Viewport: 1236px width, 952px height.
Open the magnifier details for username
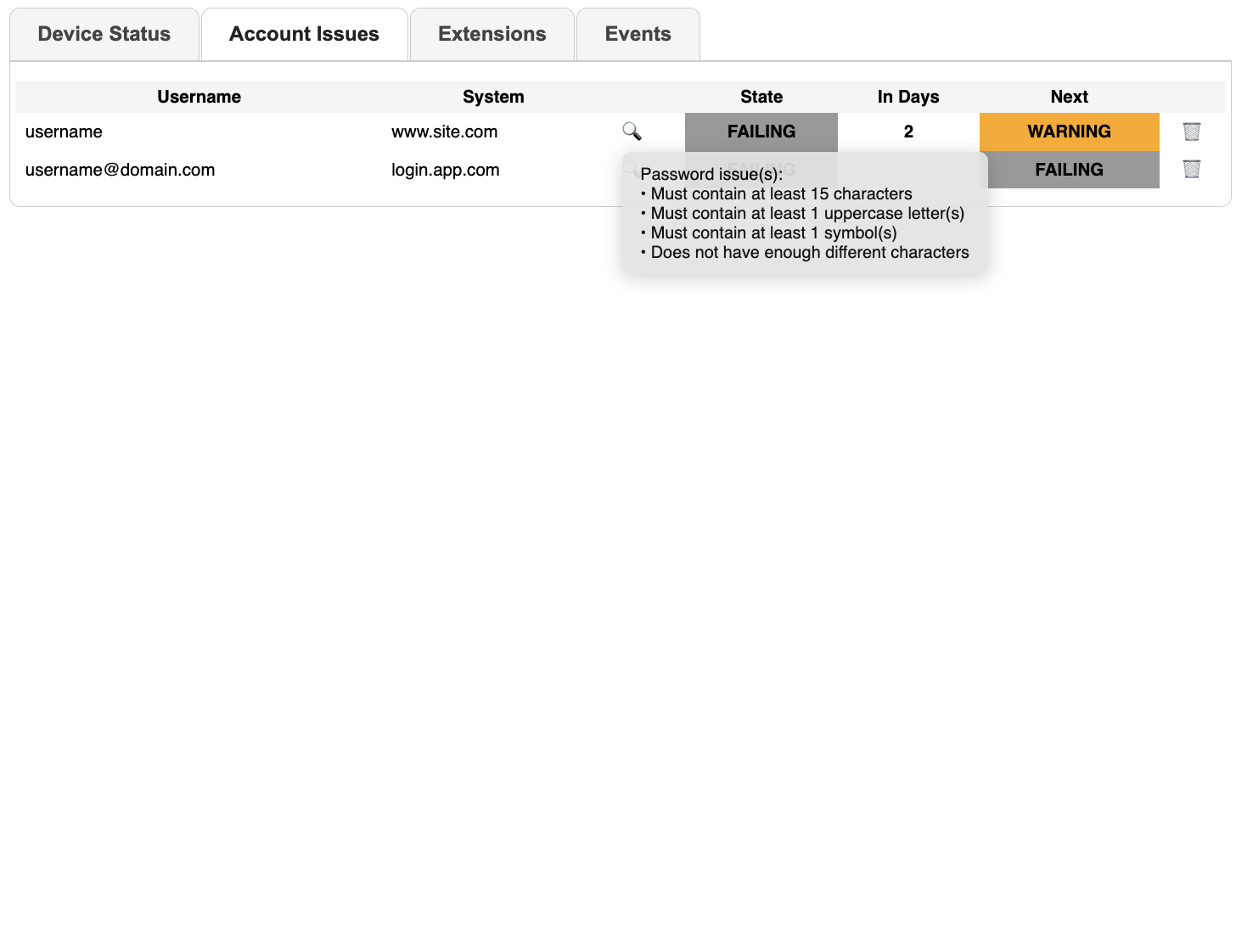[x=632, y=132]
